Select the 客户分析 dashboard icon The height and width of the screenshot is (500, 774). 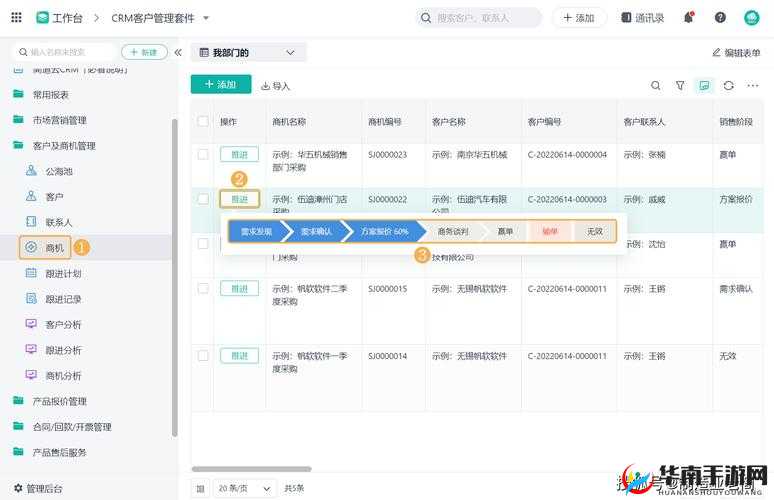pos(31,324)
